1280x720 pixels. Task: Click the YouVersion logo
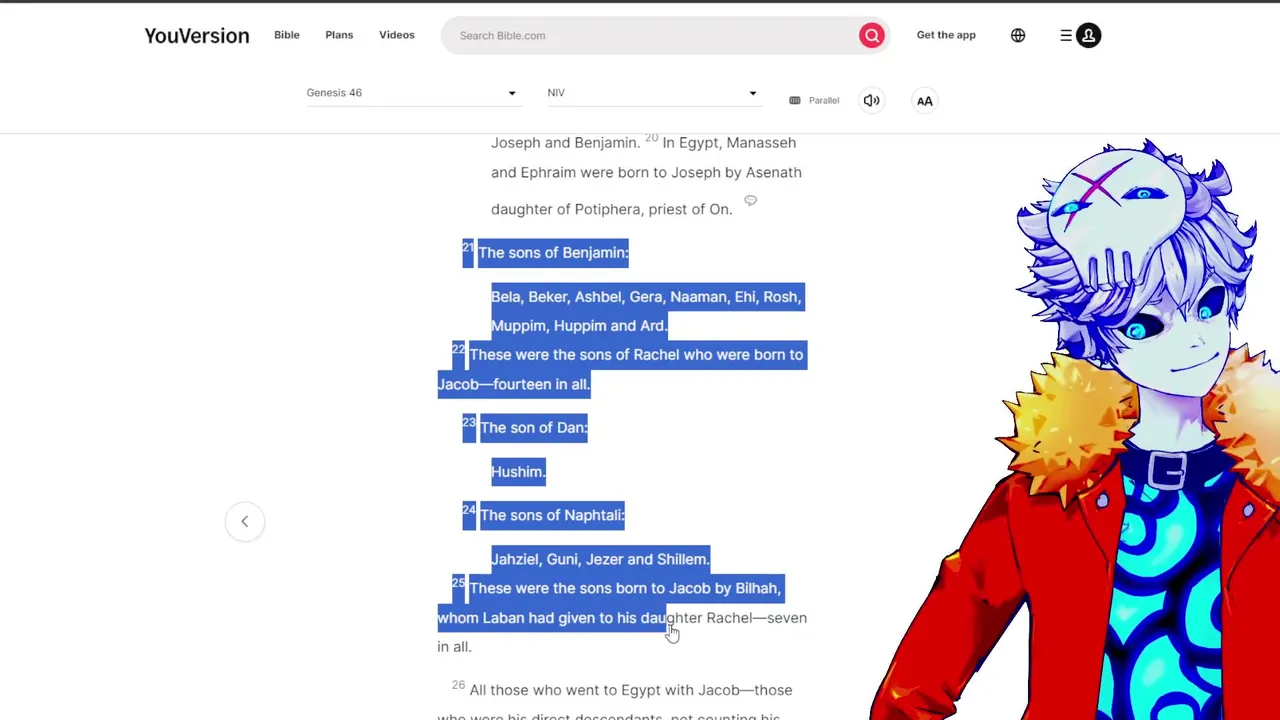coord(197,36)
